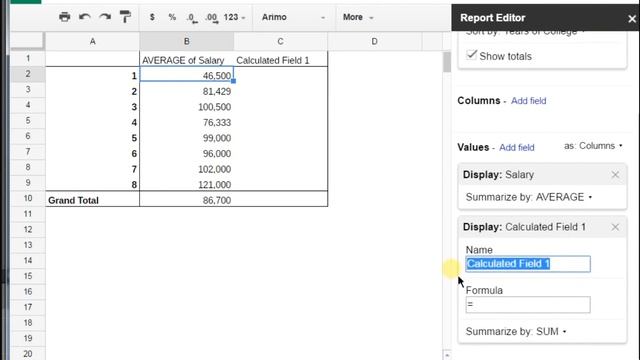The height and width of the screenshot is (360, 640).
Task: Click cell with value 76,333
Action: pyautogui.click(x=187, y=122)
